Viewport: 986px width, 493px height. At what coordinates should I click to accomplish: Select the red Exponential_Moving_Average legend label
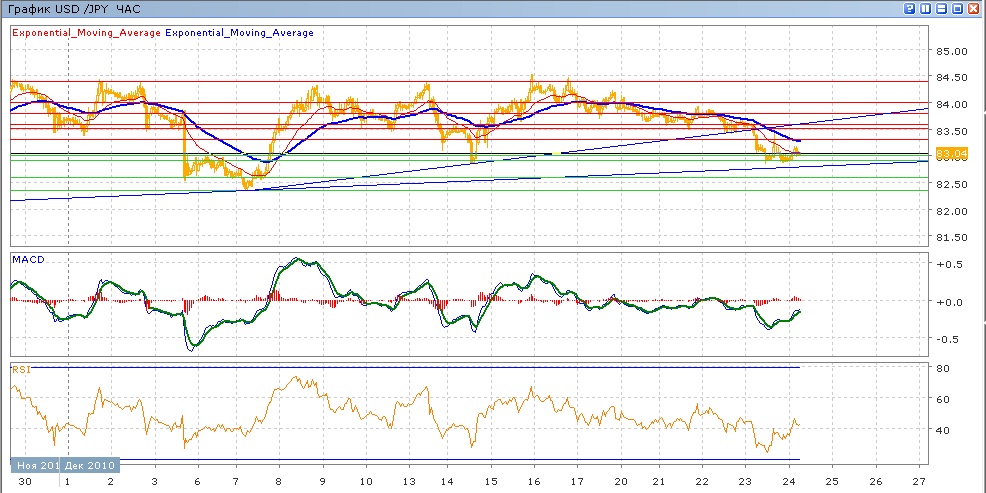[86, 33]
